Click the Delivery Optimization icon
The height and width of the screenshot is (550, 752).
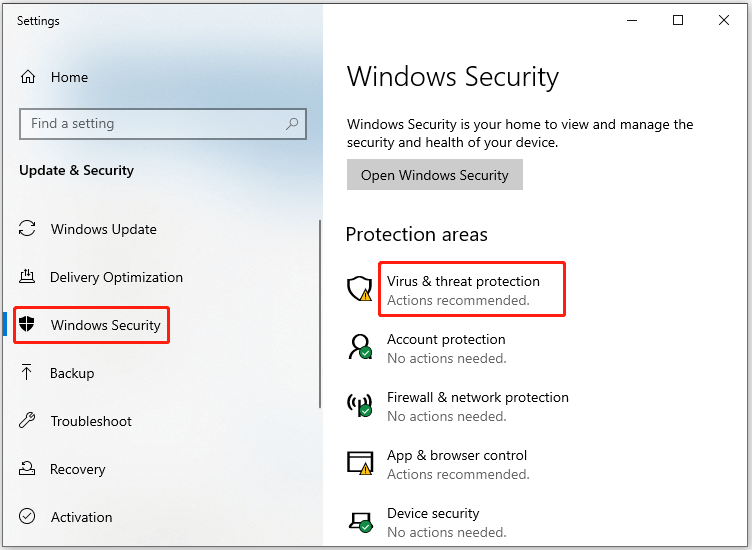(28, 277)
